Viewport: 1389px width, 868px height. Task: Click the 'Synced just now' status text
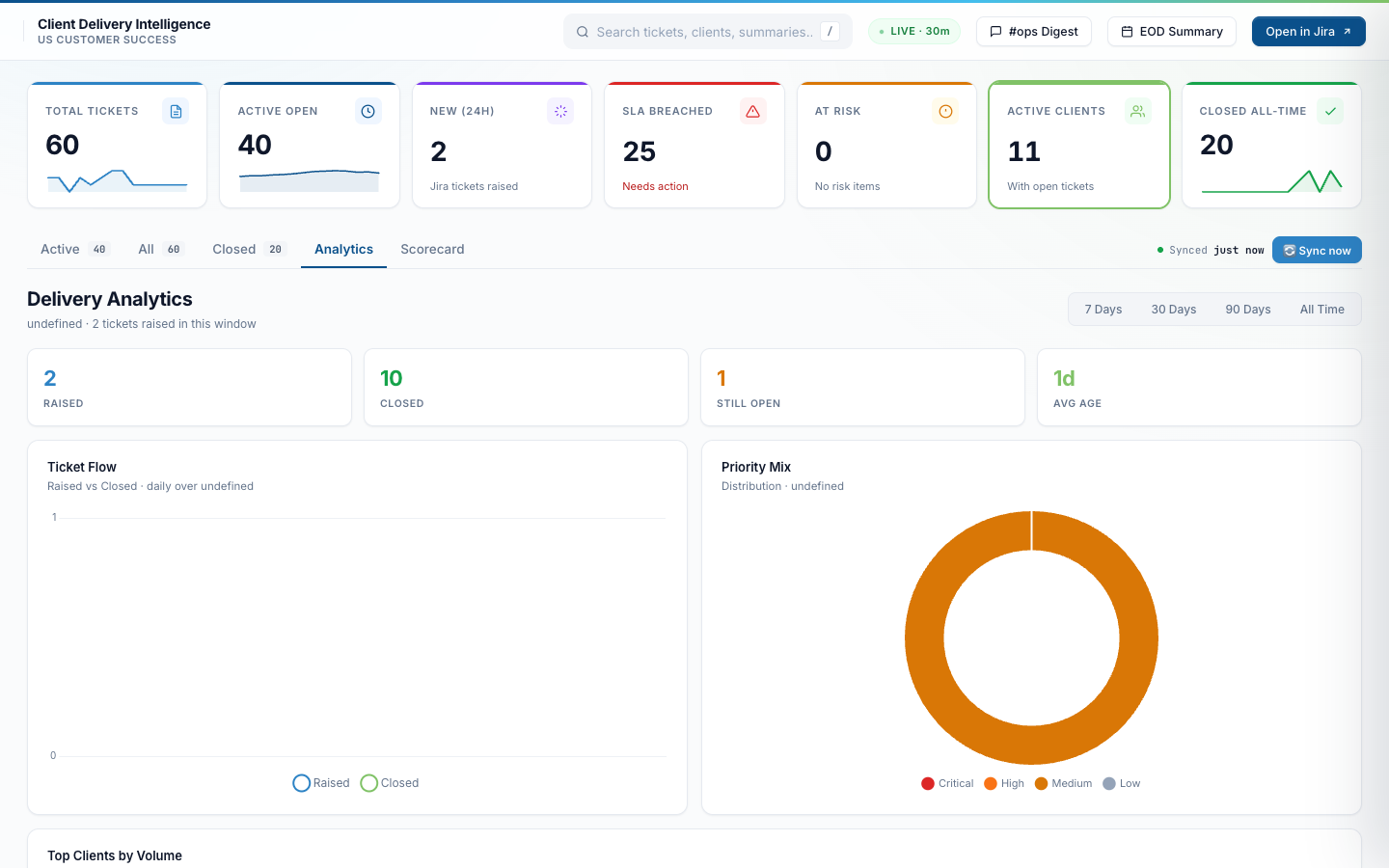[1211, 250]
